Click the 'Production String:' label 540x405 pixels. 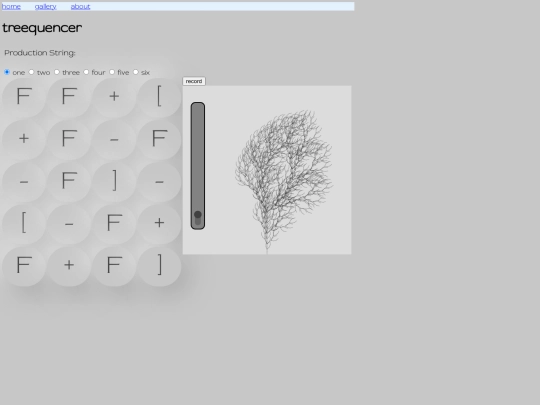40,53
